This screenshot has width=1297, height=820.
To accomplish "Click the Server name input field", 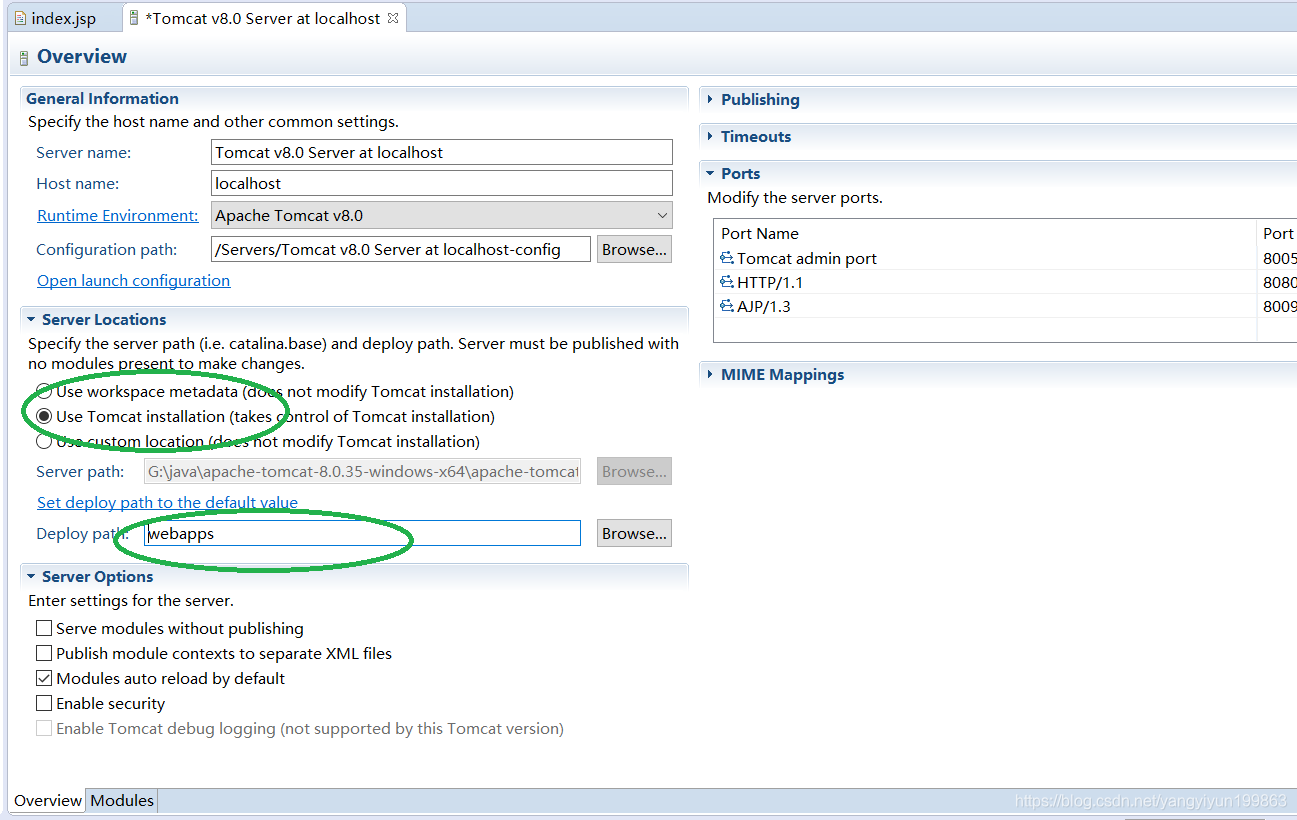I will click(x=442, y=152).
